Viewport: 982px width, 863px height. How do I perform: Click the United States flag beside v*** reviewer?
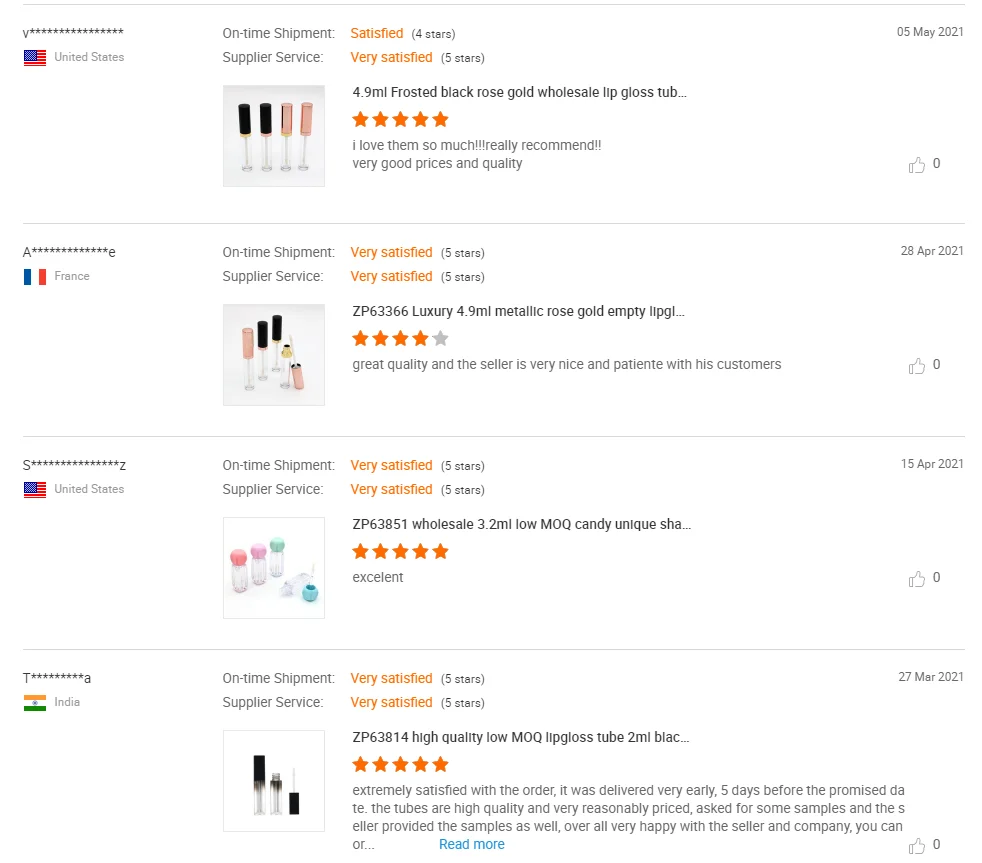point(35,58)
